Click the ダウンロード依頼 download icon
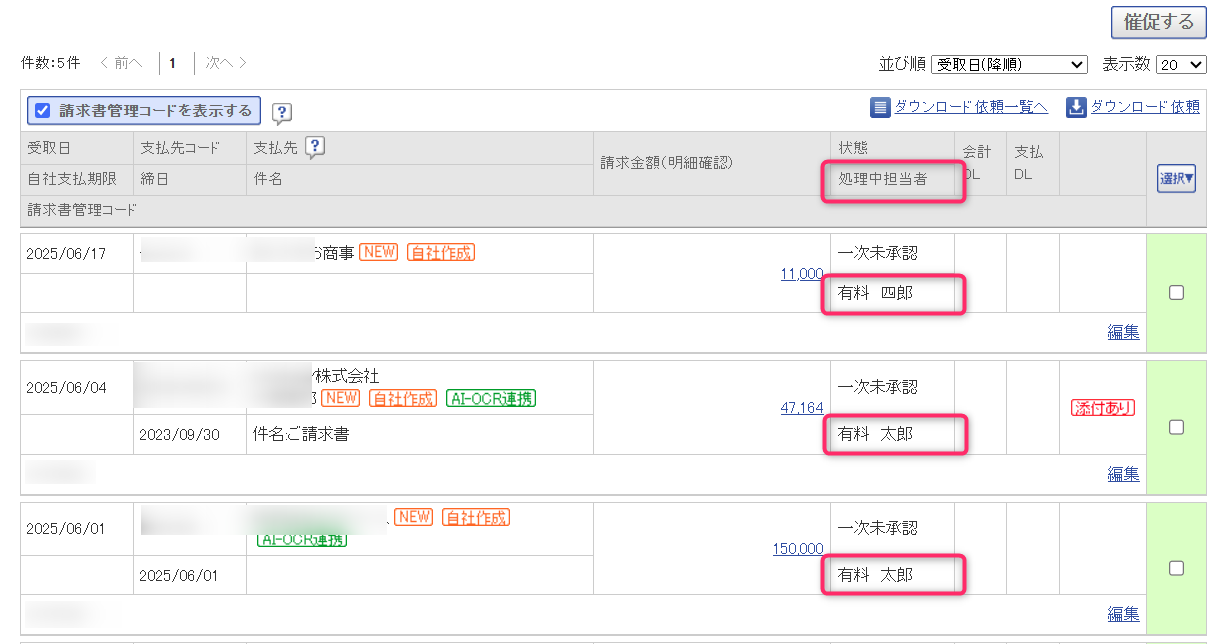Image resolution: width=1222 pixels, height=644 pixels. pyautogui.click(x=1076, y=107)
